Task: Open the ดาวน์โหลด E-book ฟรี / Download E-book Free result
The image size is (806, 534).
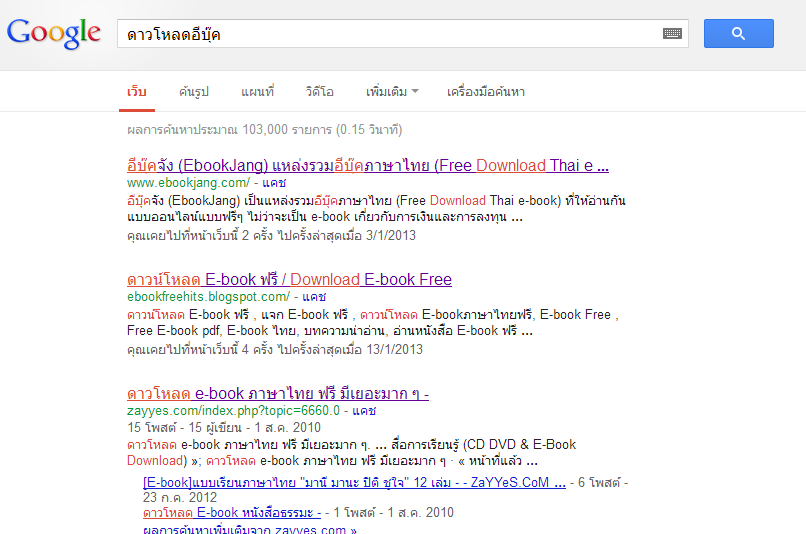Action: click(289, 280)
